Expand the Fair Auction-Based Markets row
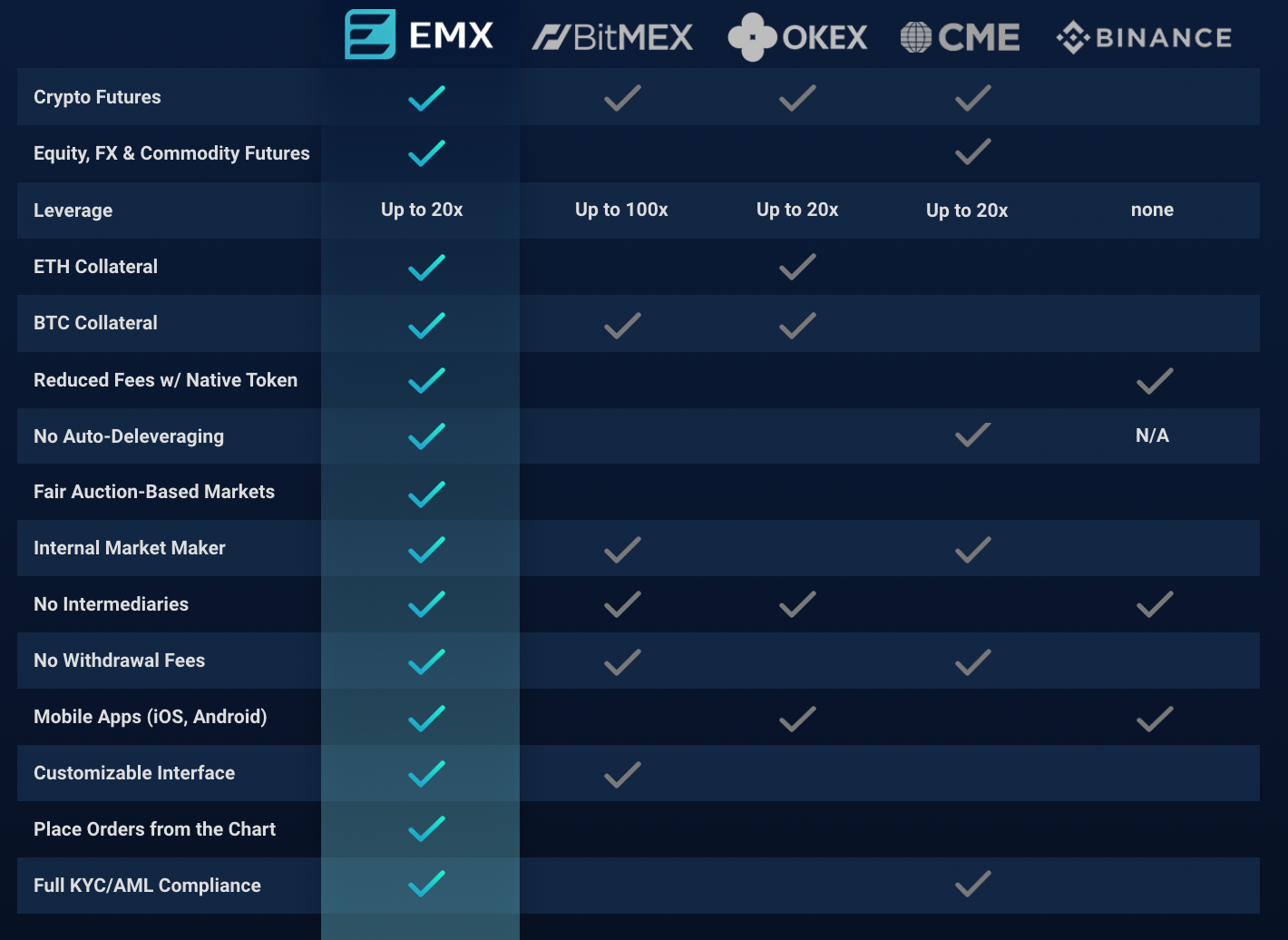The width and height of the screenshot is (1288, 940). pyautogui.click(x=154, y=492)
